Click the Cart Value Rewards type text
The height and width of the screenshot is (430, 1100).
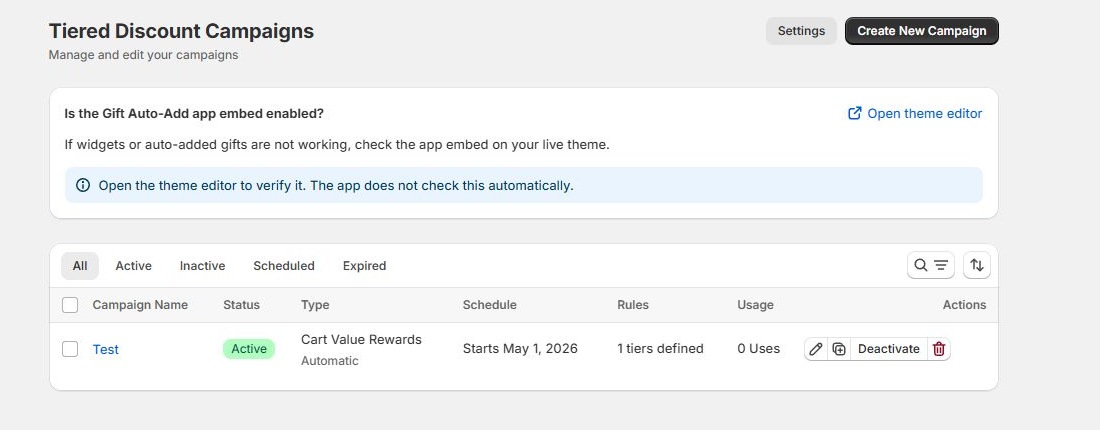coord(361,340)
